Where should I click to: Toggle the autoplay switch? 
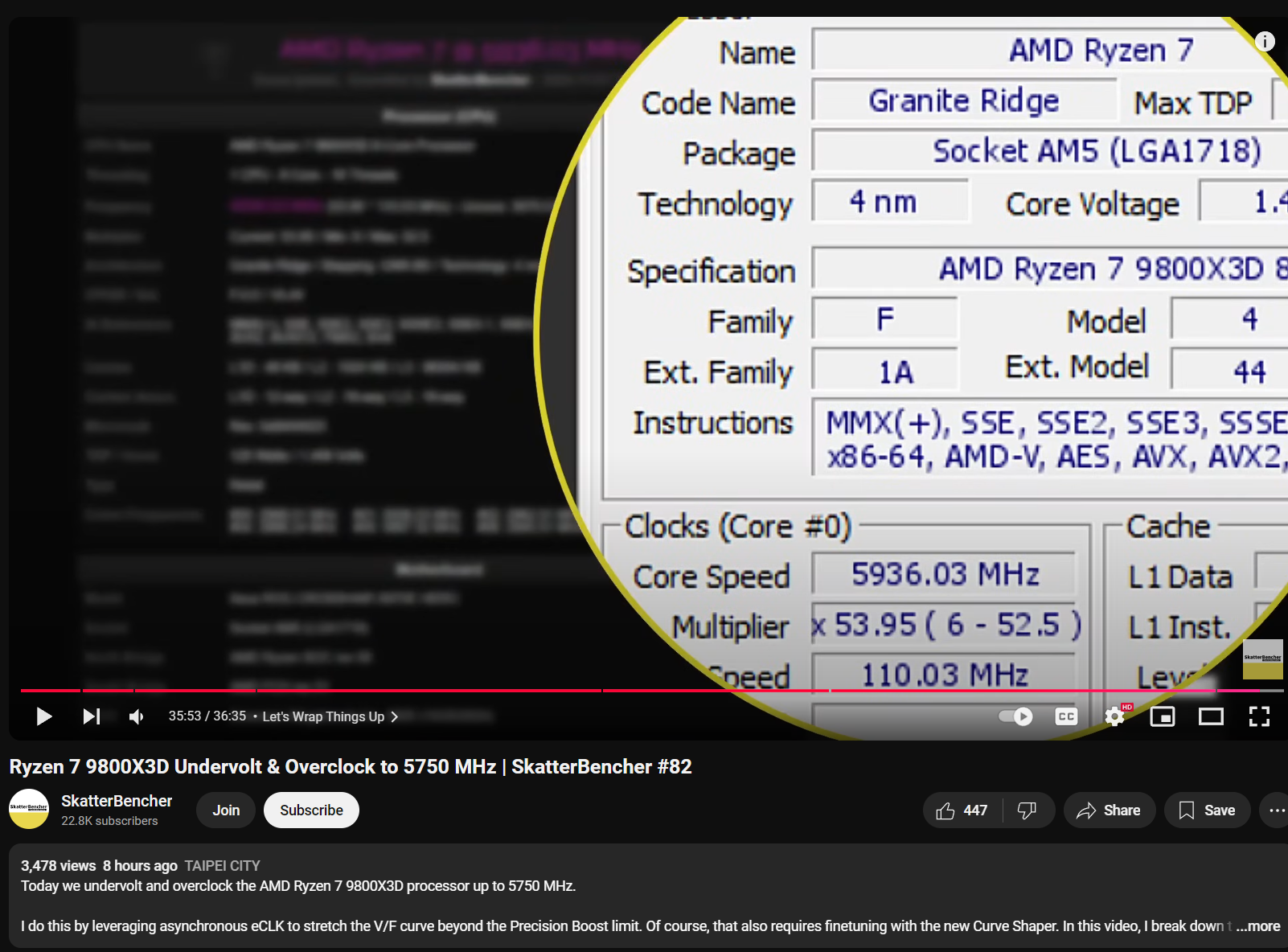1015,716
